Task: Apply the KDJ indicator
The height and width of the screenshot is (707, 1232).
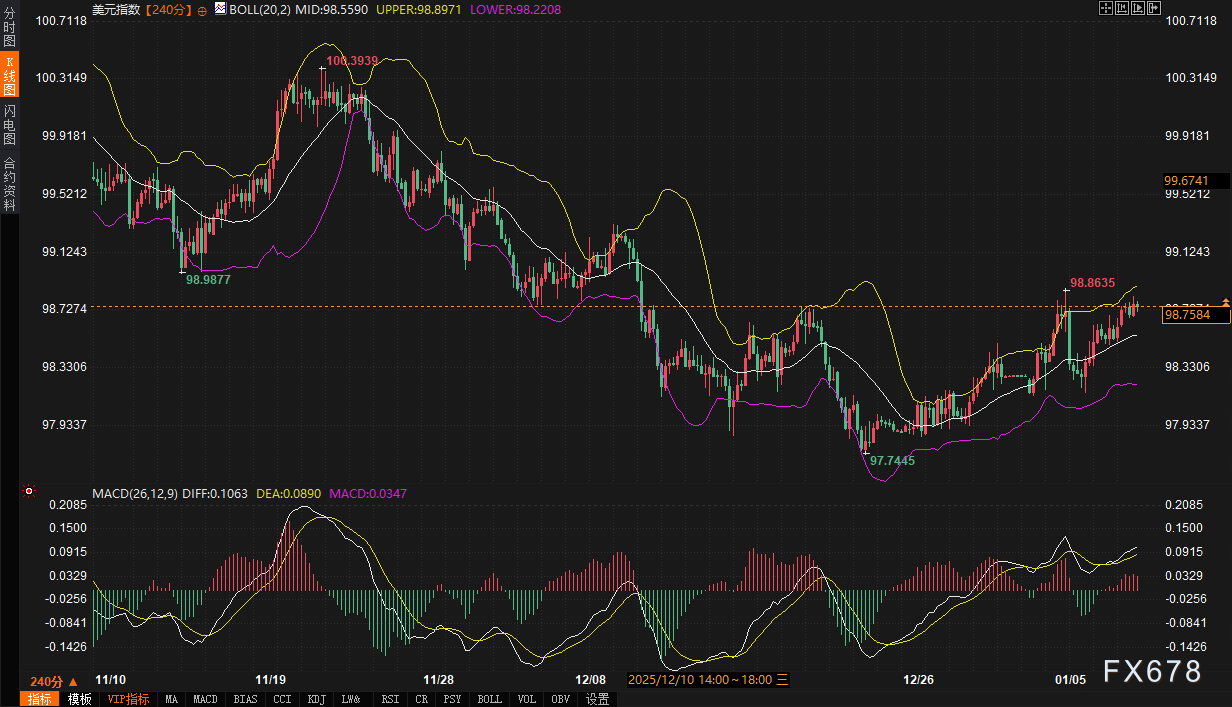Action: [316, 699]
